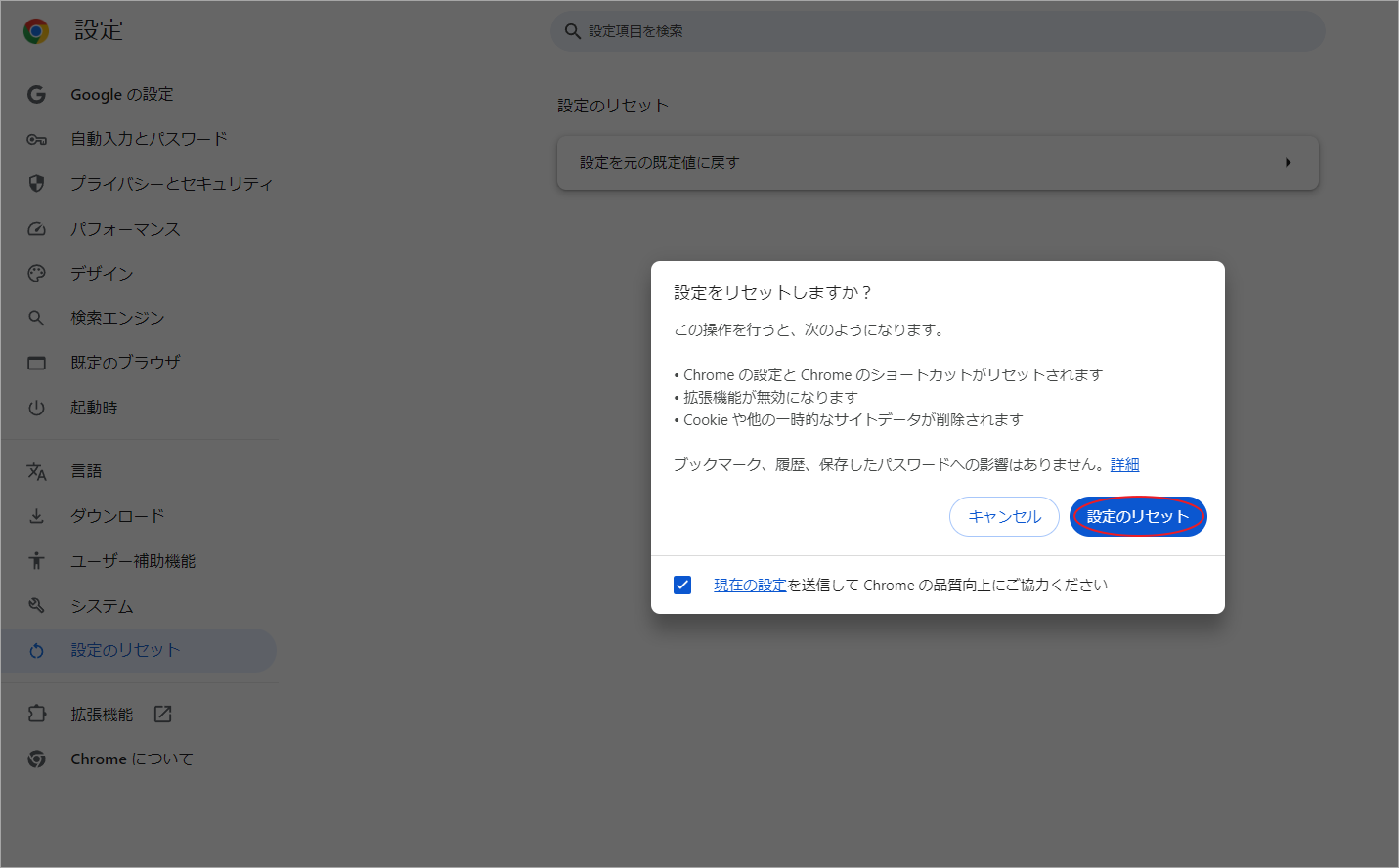This screenshot has height=868, width=1399.
Task: Open 起動時 via the power icon
Action: coord(36,407)
